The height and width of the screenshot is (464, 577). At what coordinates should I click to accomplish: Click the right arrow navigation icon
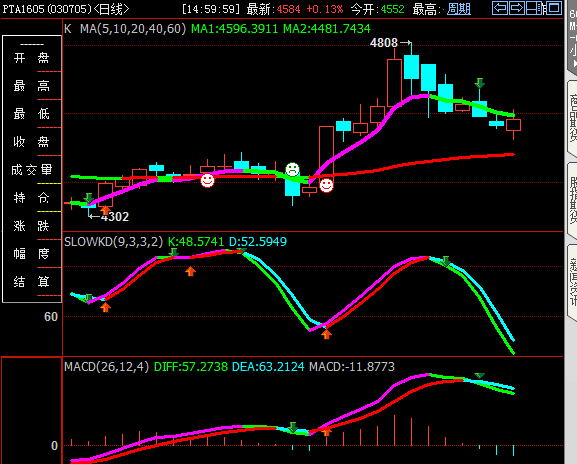pos(517,8)
